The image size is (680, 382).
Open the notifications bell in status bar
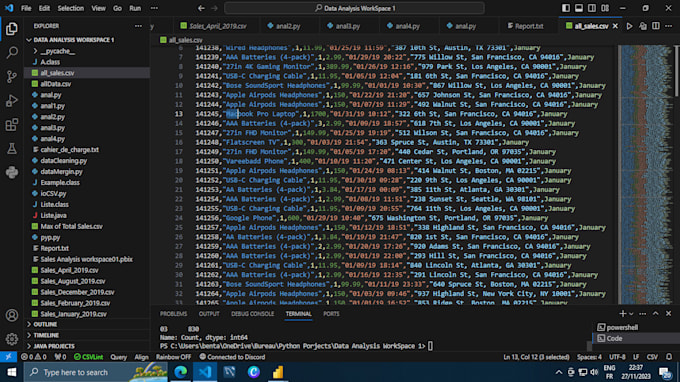click(x=669, y=357)
